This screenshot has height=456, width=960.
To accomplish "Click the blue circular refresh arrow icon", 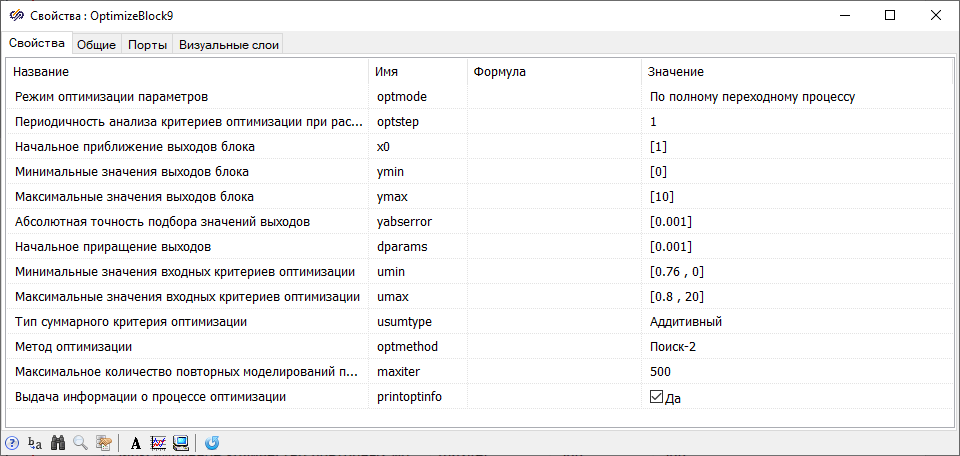I will (x=213, y=443).
